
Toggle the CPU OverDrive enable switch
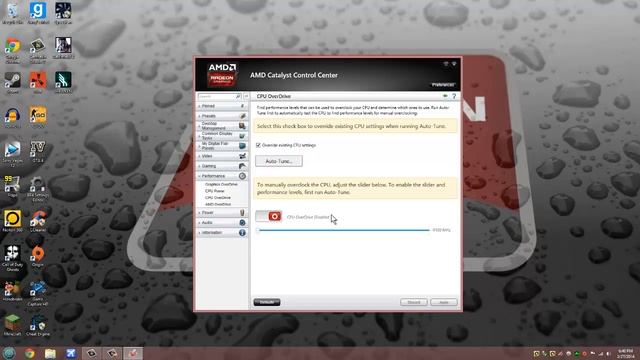[x=269, y=216]
